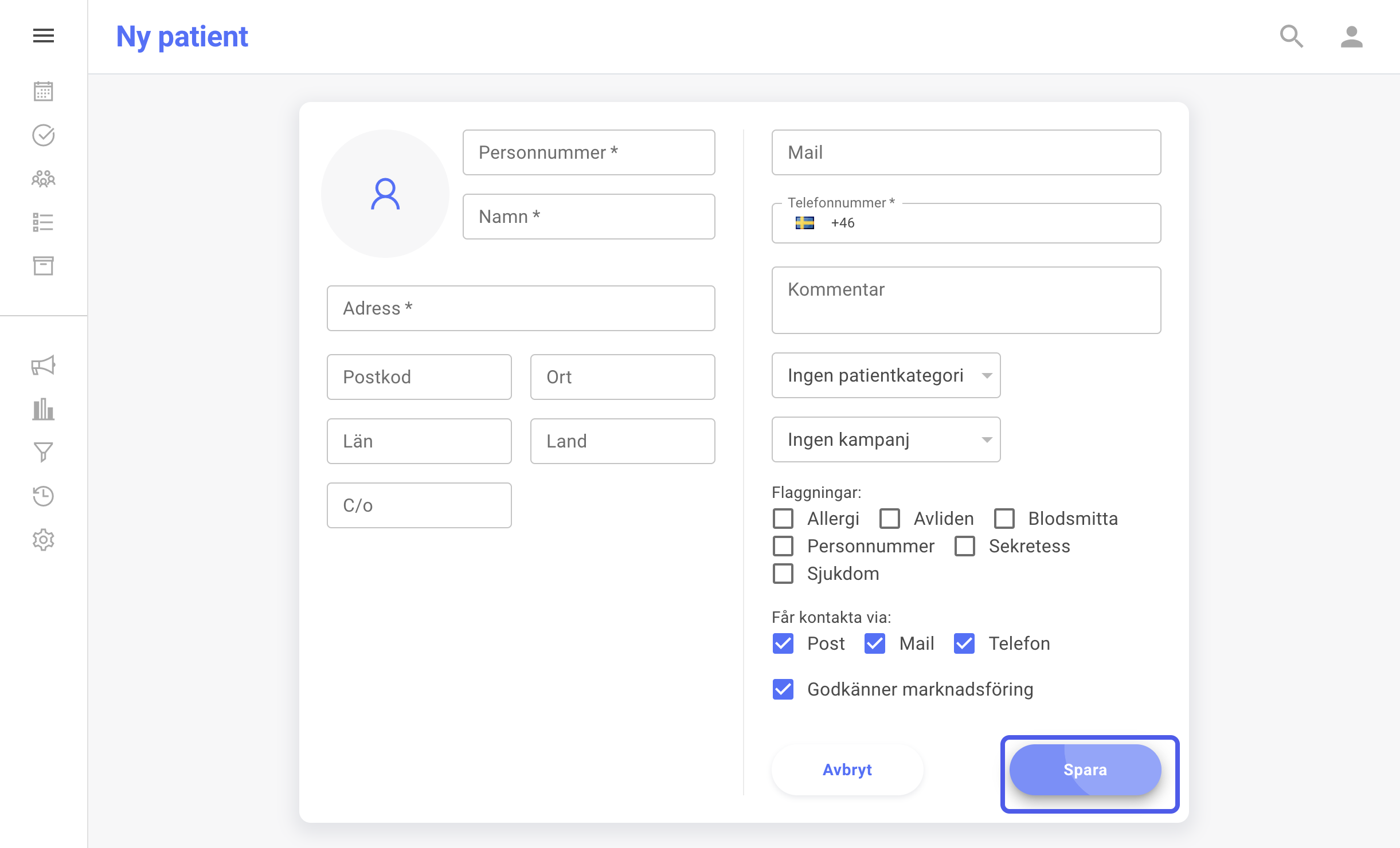Open the settings gear icon in sidebar
The height and width of the screenshot is (848, 1400).
(x=43, y=540)
